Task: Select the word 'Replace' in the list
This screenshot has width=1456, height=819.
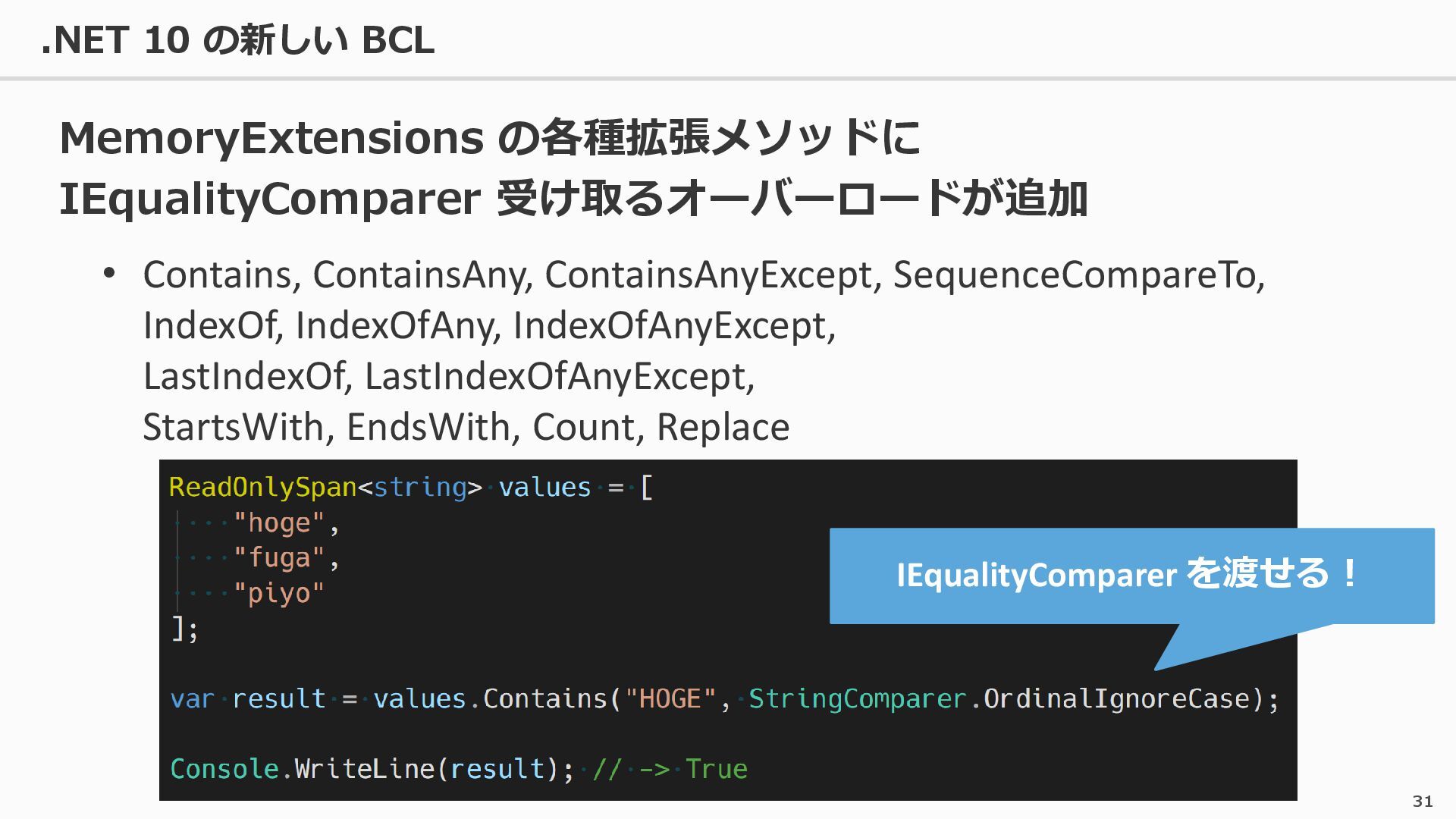Action: point(723,428)
